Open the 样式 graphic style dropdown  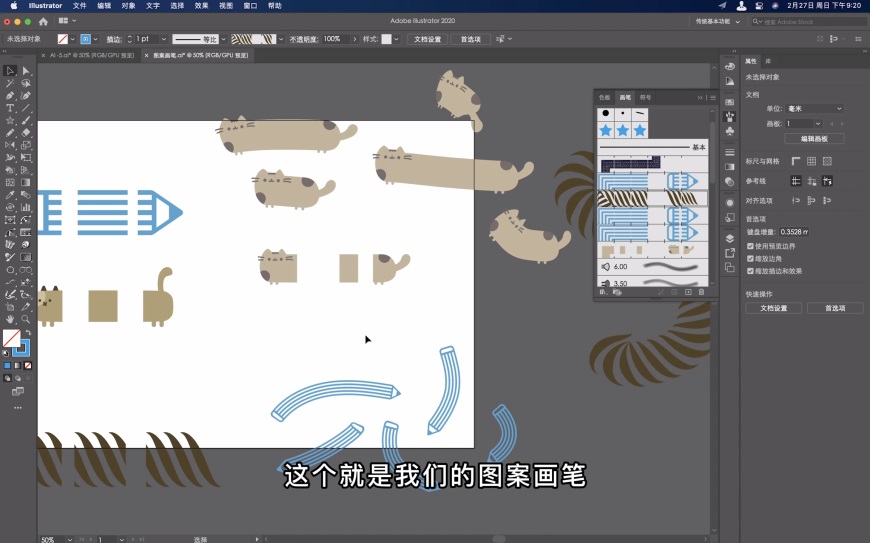pos(396,39)
